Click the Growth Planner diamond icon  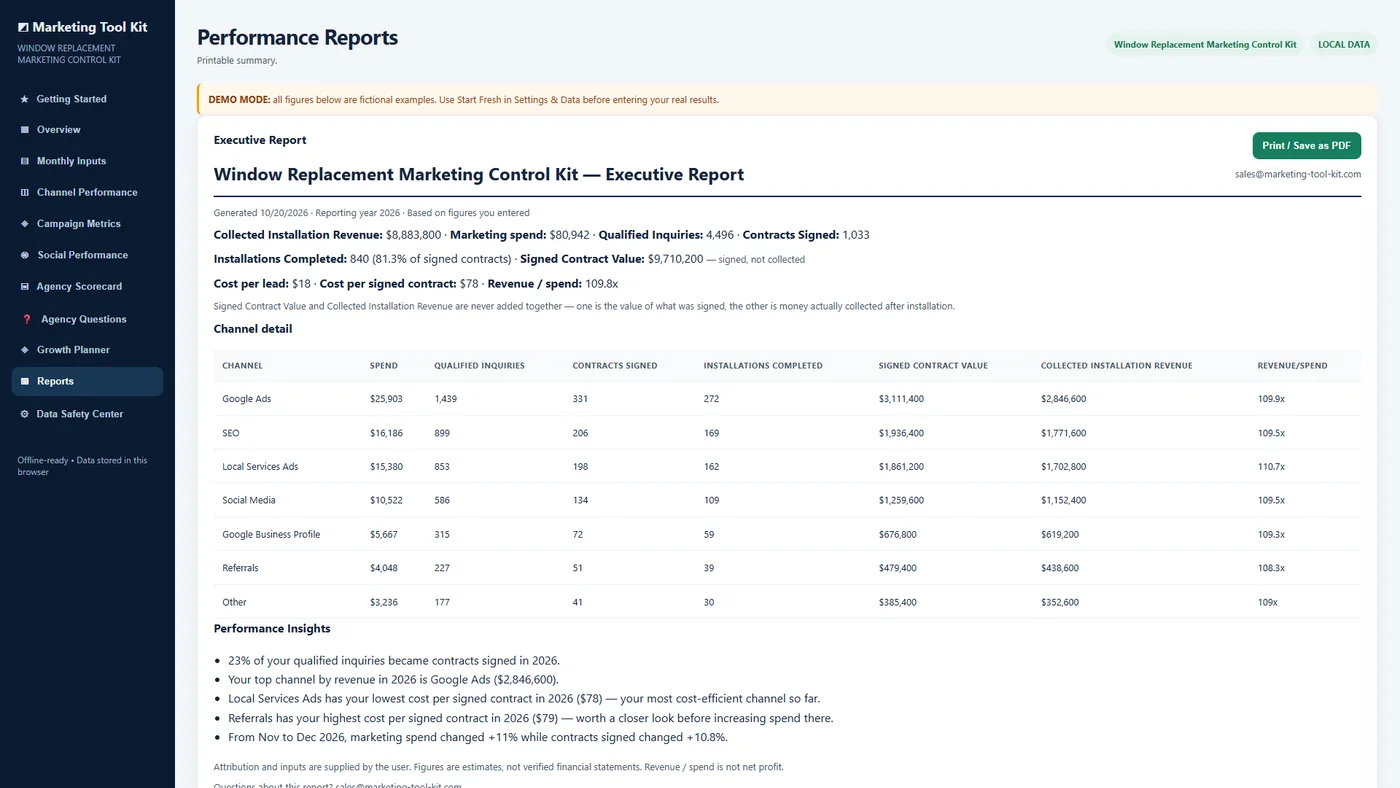click(24, 350)
